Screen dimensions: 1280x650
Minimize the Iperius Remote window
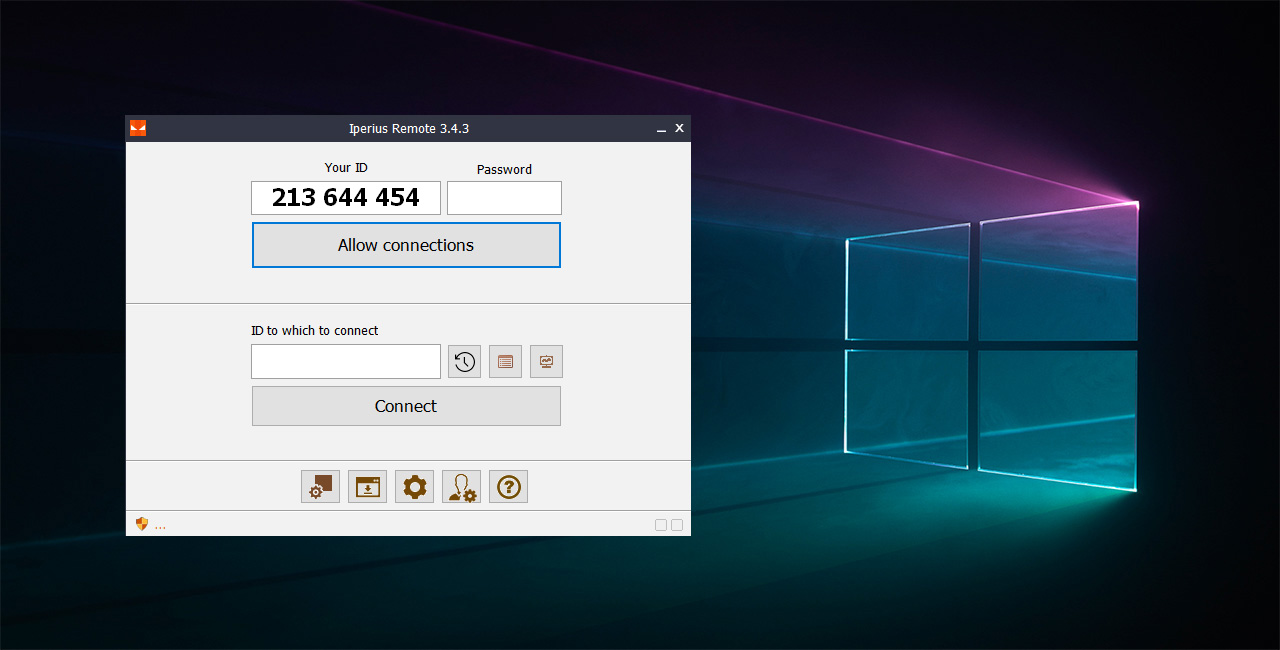click(x=661, y=129)
